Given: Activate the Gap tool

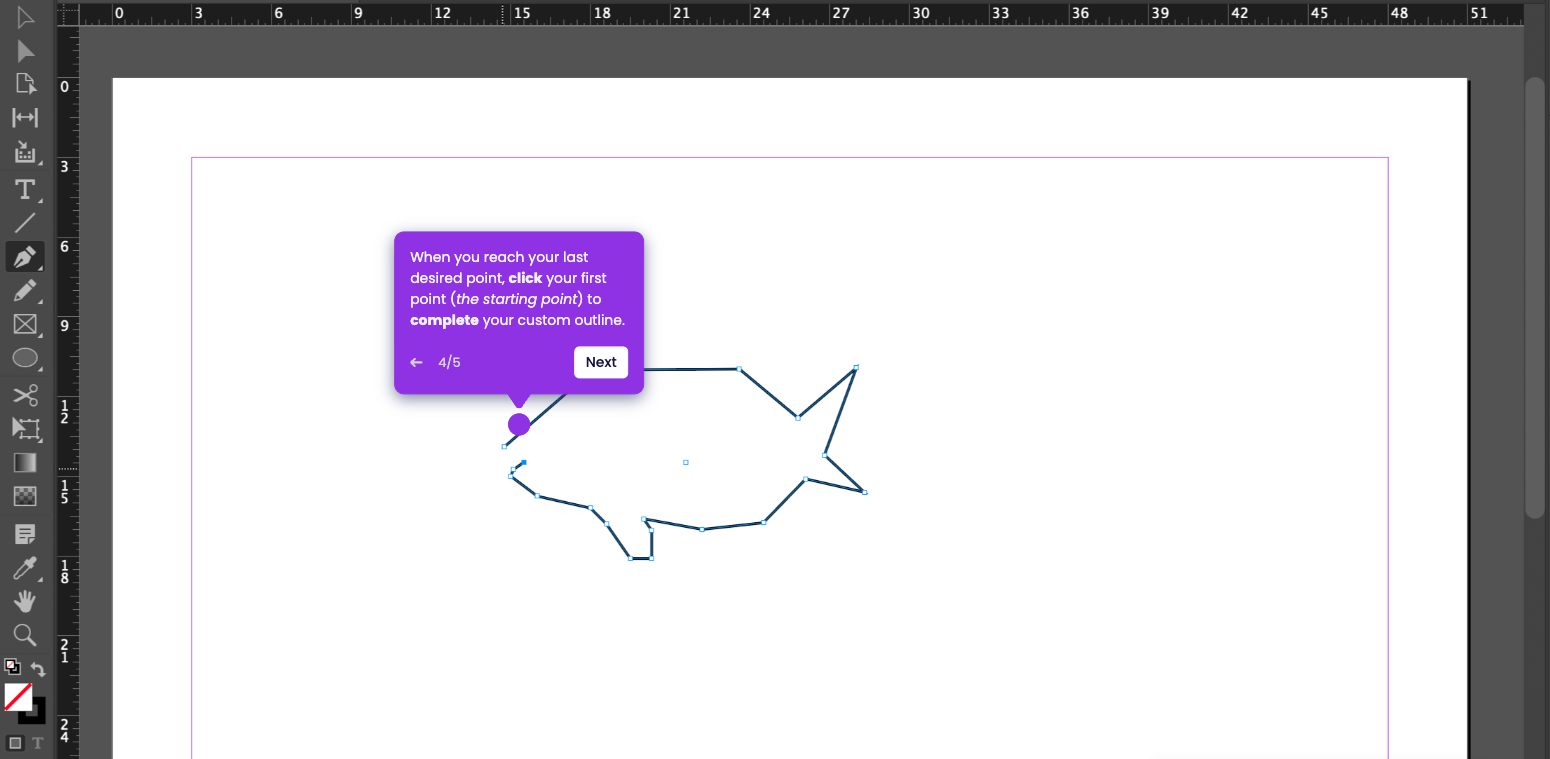Looking at the screenshot, I should coord(25,118).
